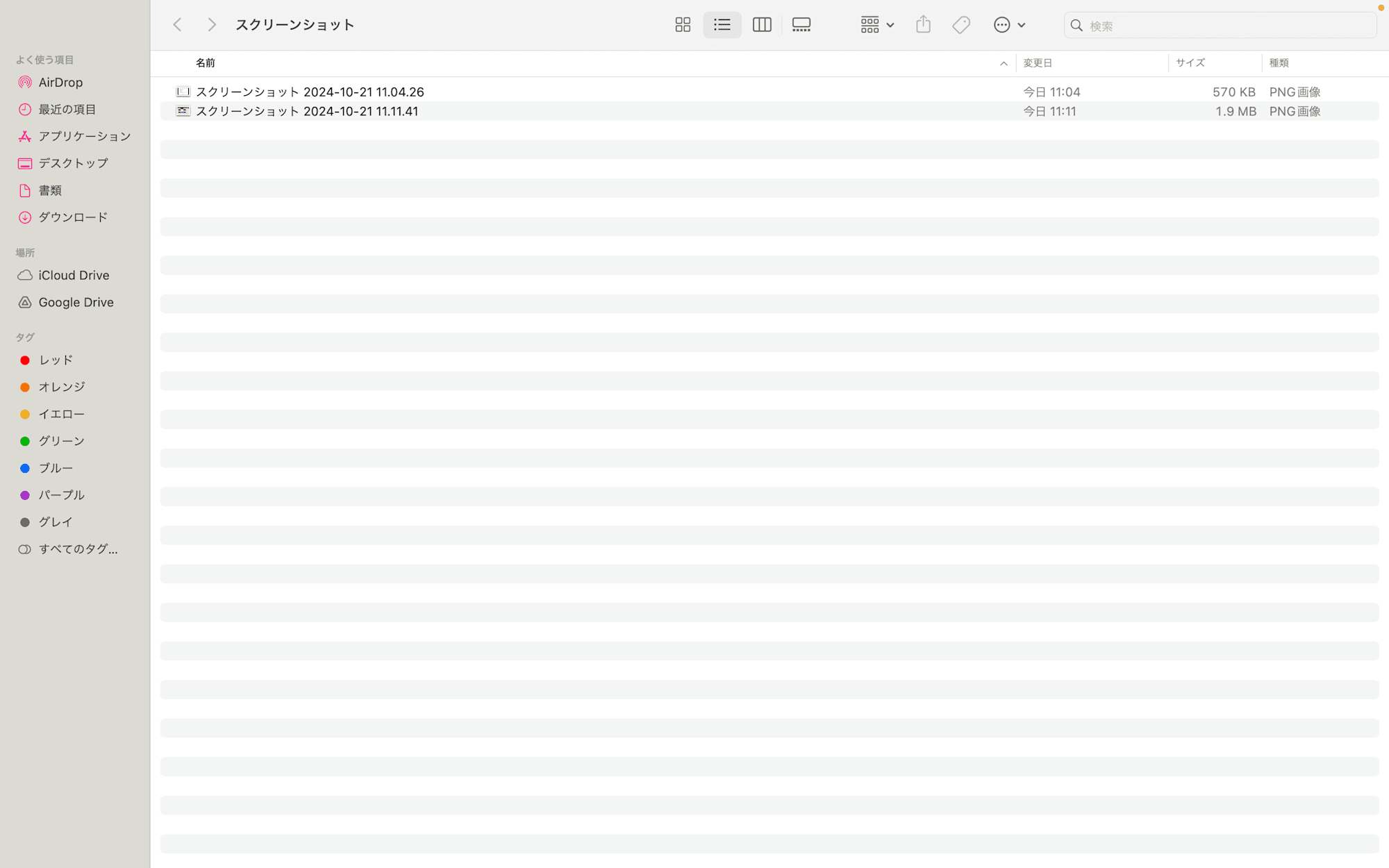The image size is (1389, 868).
Task: Select グリーン tag filter
Action: pyautogui.click(x=61, y=441)
